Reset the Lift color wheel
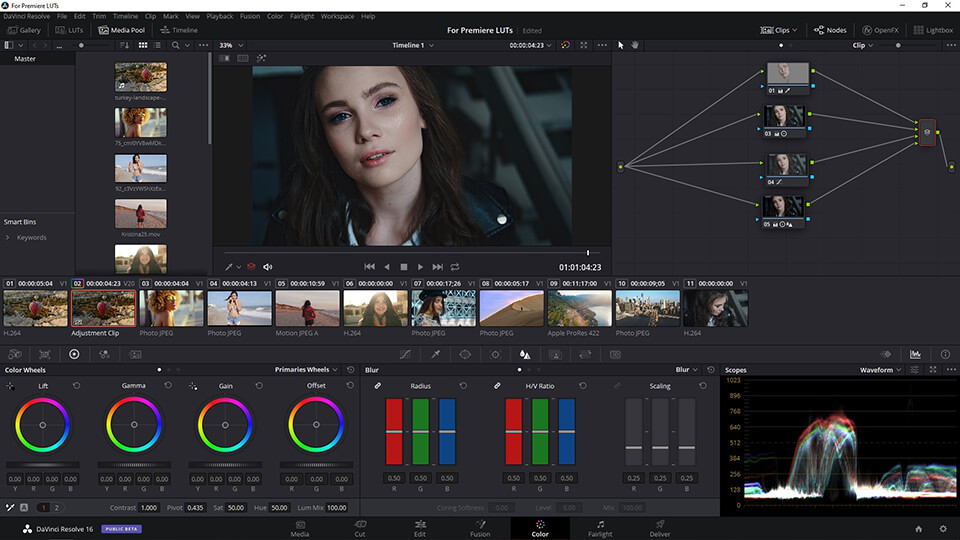This screenshot has width=960, height=540. (76, 385)
